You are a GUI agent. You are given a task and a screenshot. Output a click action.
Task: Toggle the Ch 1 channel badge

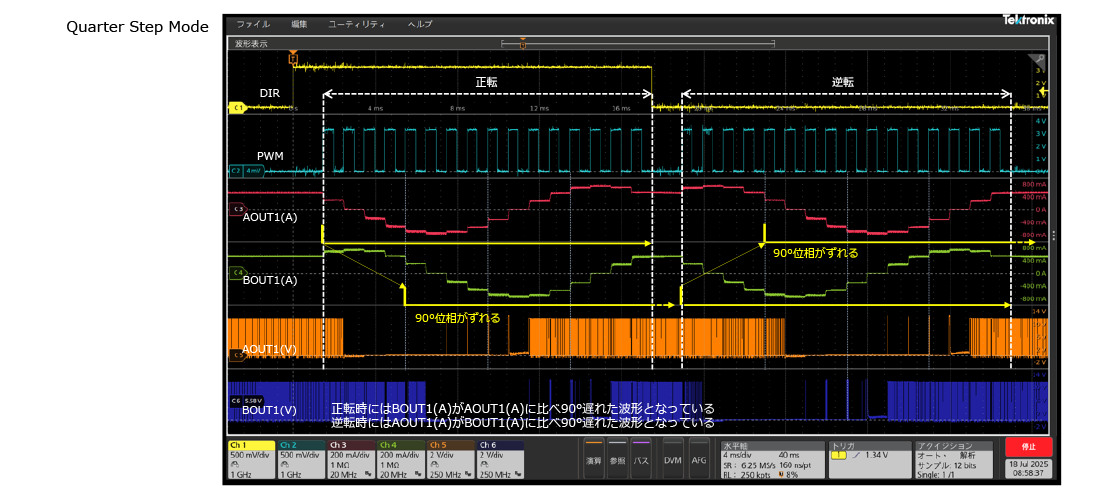point(251,460)
